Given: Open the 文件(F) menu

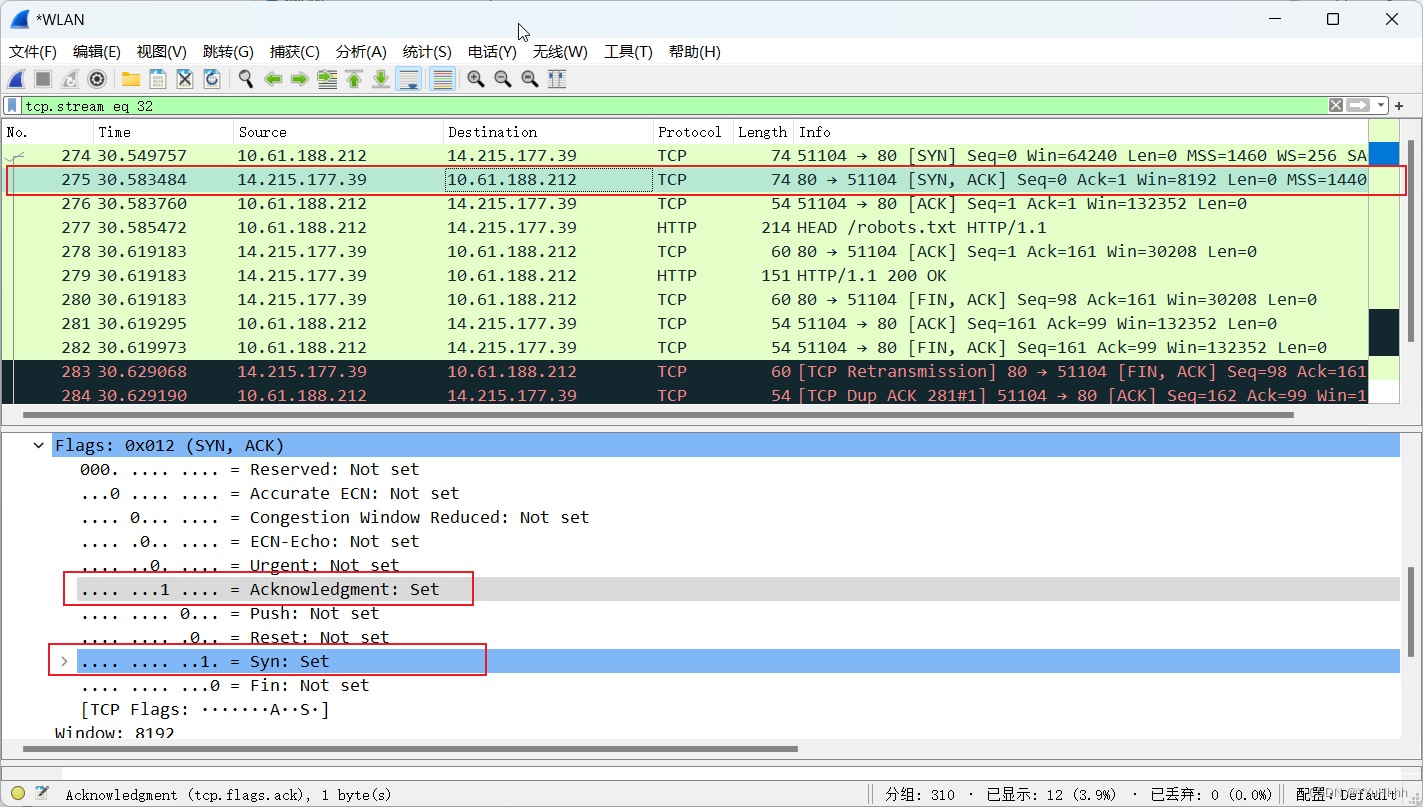Looking at the screenshot, I should [33, 52].
